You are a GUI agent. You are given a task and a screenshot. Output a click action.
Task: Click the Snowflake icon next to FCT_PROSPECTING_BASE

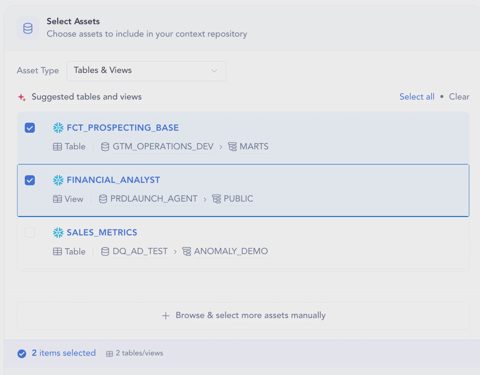58,128
